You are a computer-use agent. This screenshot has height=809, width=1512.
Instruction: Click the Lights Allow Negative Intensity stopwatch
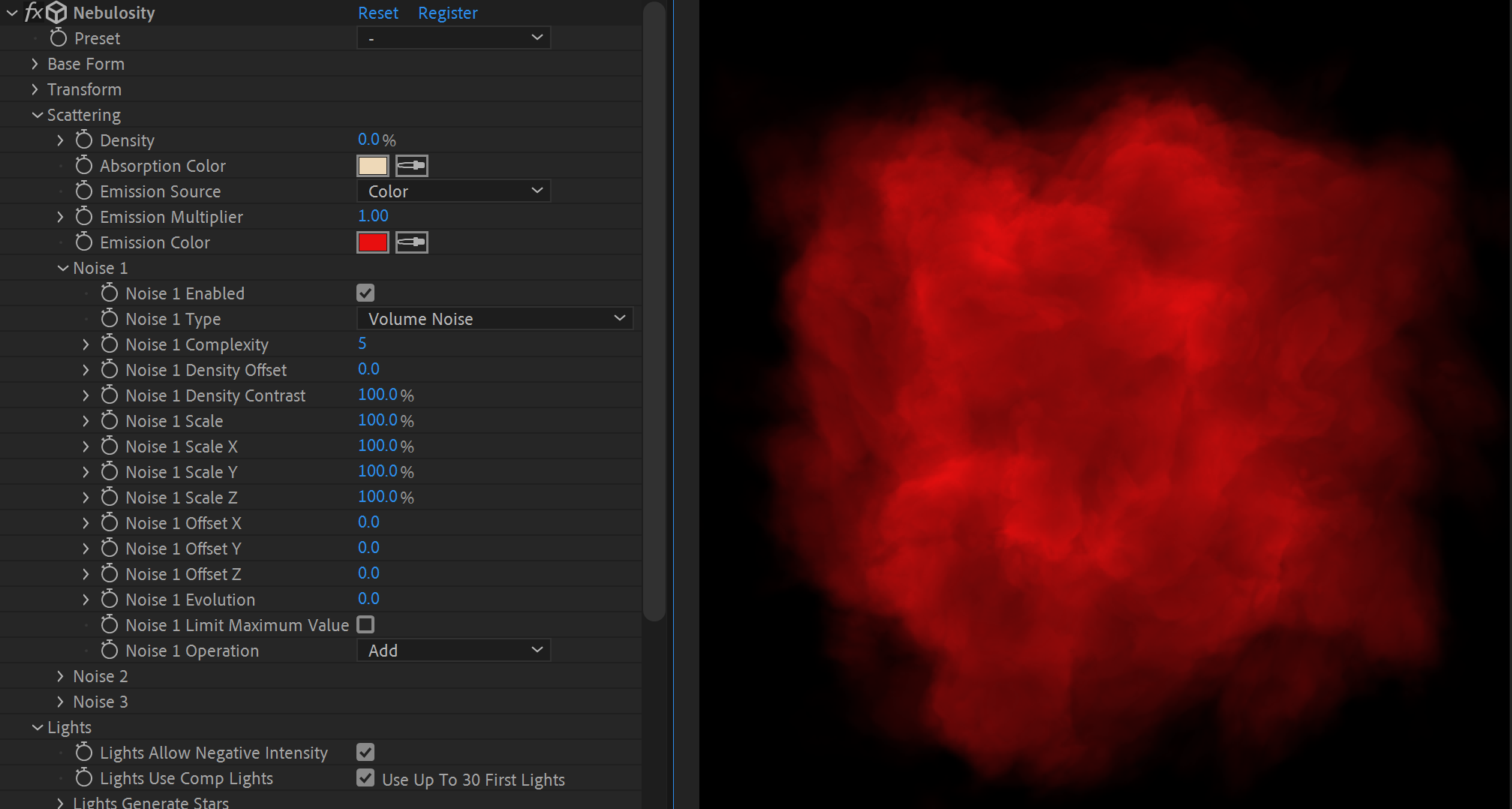pos(84,752)
